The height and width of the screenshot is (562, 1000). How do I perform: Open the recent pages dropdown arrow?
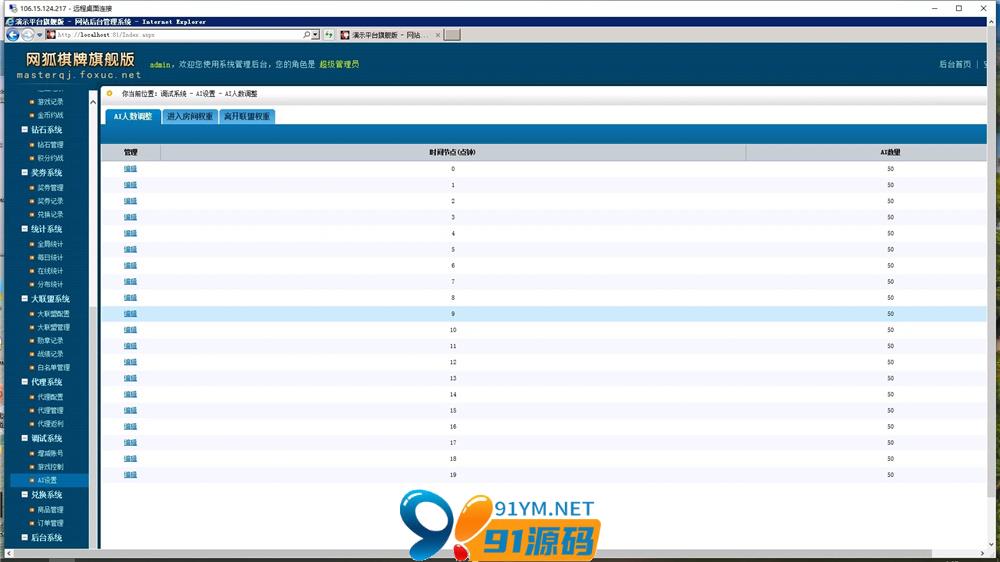(40, 35)
